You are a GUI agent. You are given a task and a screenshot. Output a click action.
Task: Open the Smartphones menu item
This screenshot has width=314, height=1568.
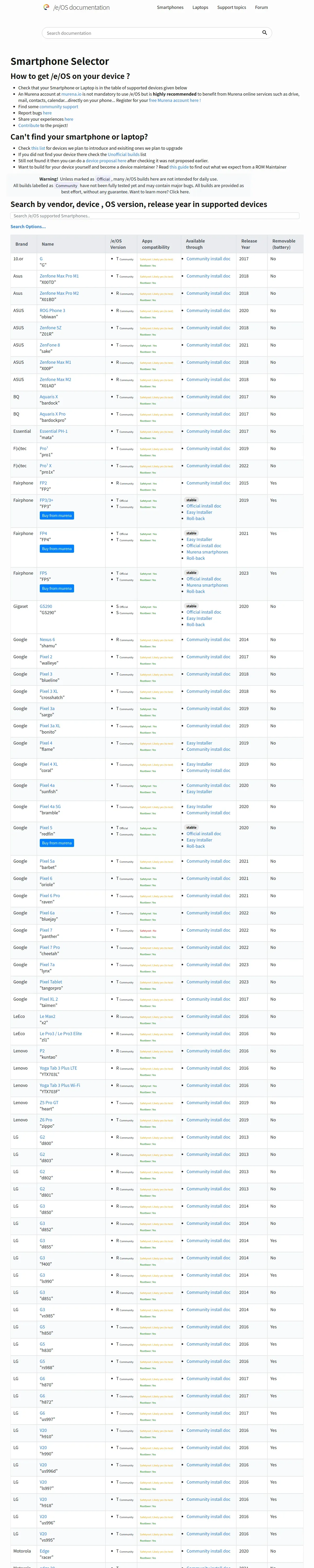(170, 7)
